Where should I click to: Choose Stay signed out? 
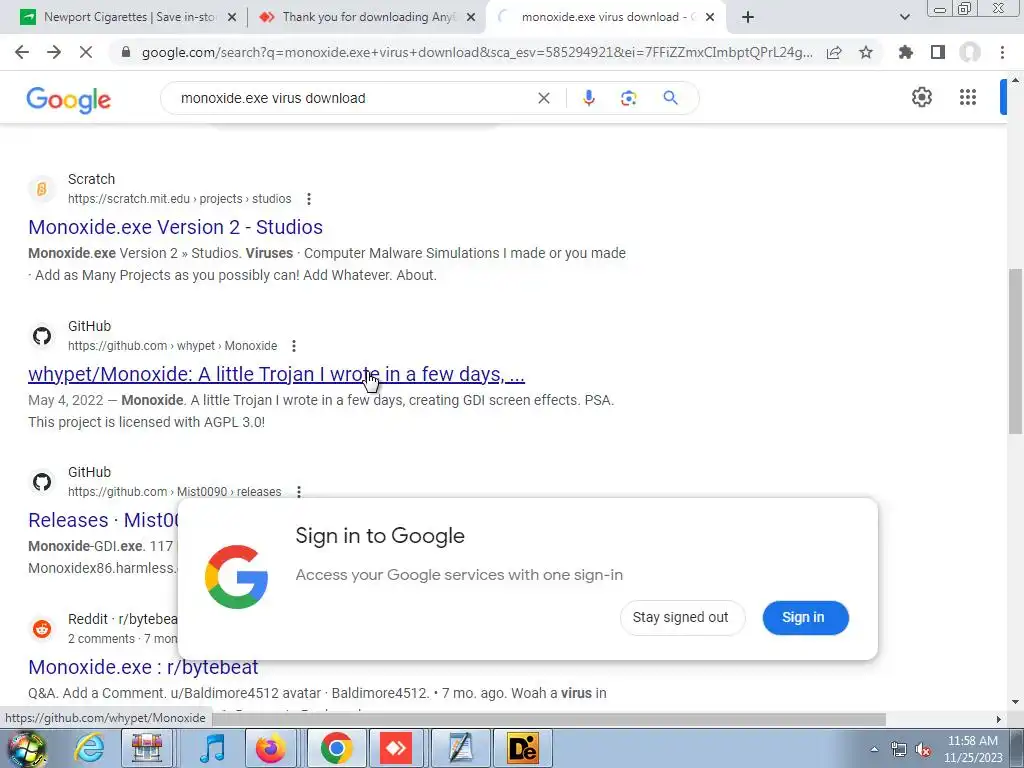coord(681,618)
